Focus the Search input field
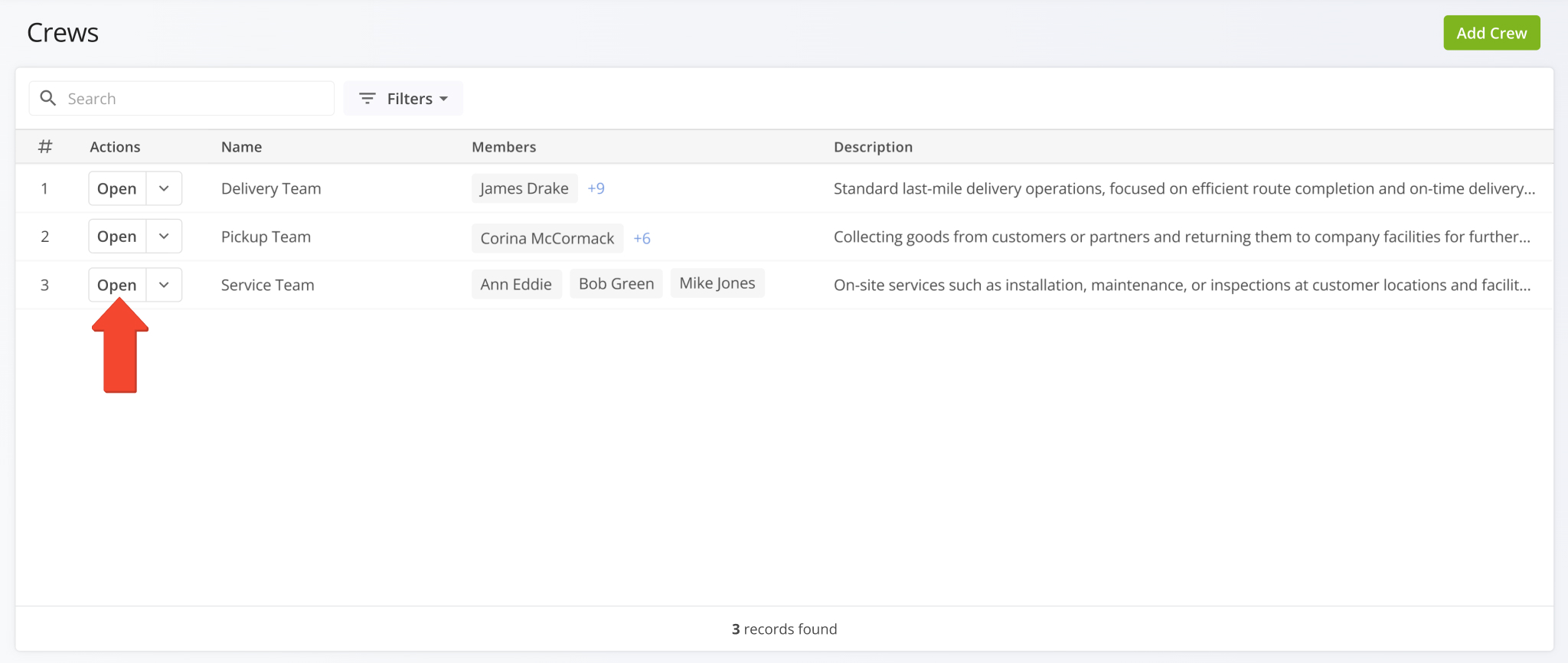Image resolution: width=1568 pixels, height=663 pixels. click(195, 99)
